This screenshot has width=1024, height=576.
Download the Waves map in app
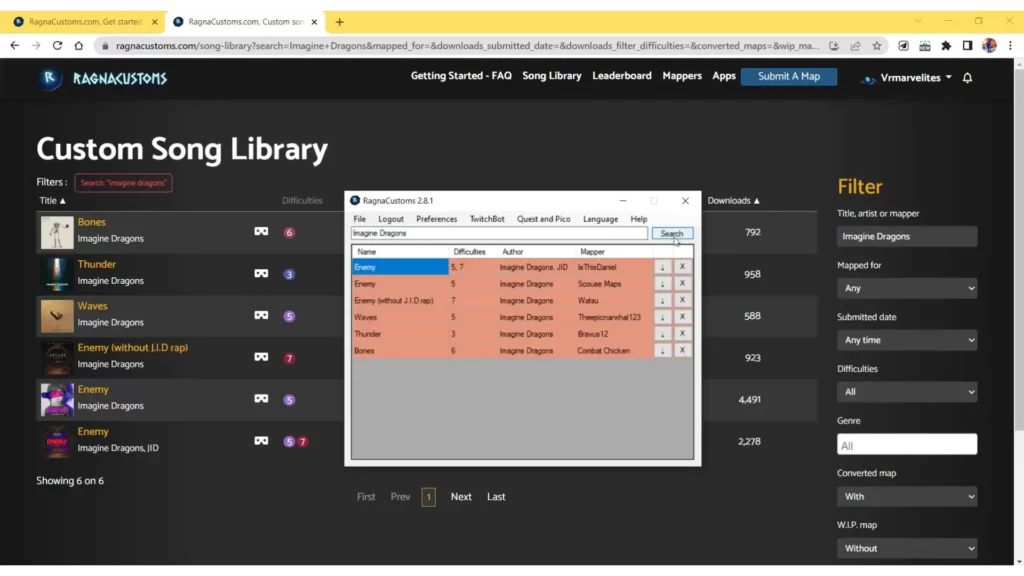pos(662,317)
